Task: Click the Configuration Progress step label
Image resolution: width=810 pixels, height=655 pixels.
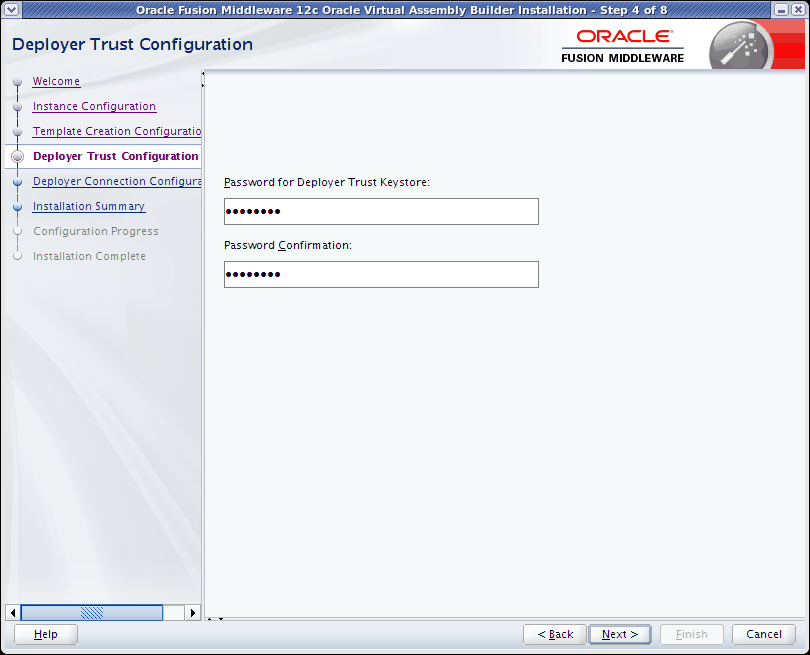Action: pos(96,231)
